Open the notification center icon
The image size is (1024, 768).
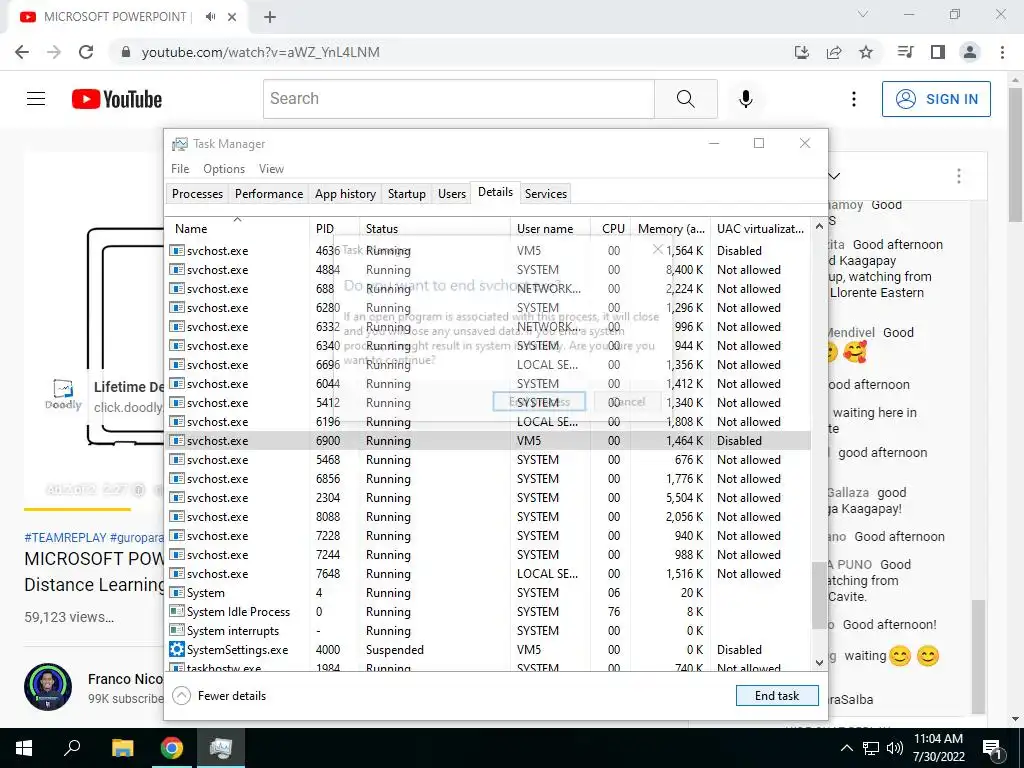992,749
